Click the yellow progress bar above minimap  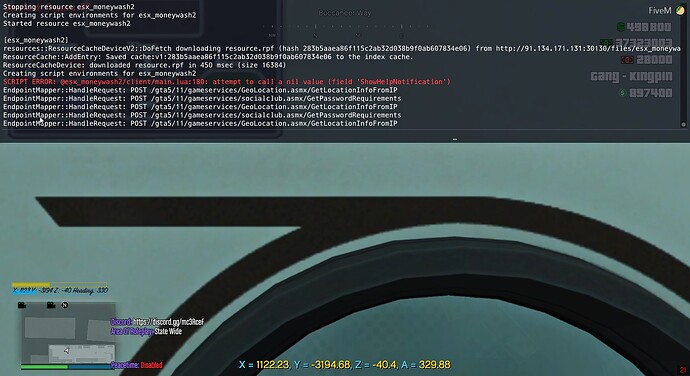click(59, 285)
